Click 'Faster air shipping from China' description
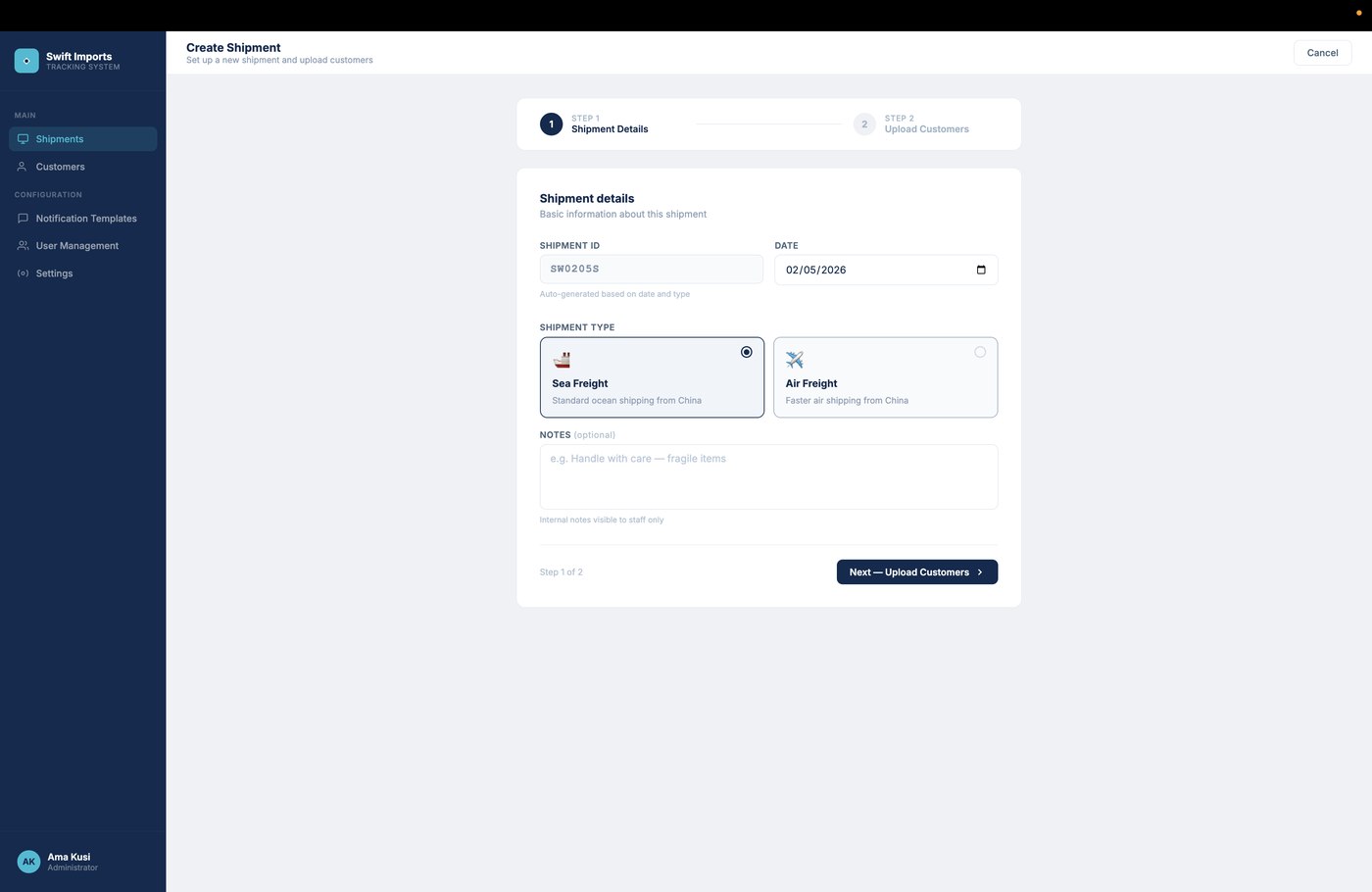 click(847, 401)
